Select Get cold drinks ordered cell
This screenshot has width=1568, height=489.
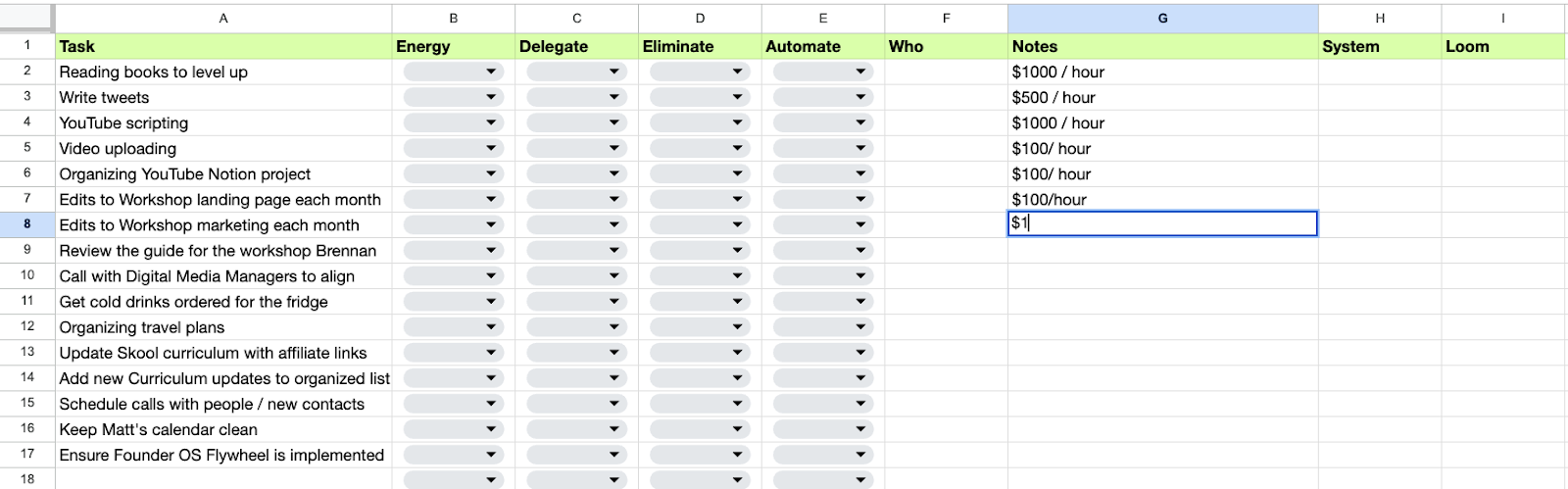(223, 302)
